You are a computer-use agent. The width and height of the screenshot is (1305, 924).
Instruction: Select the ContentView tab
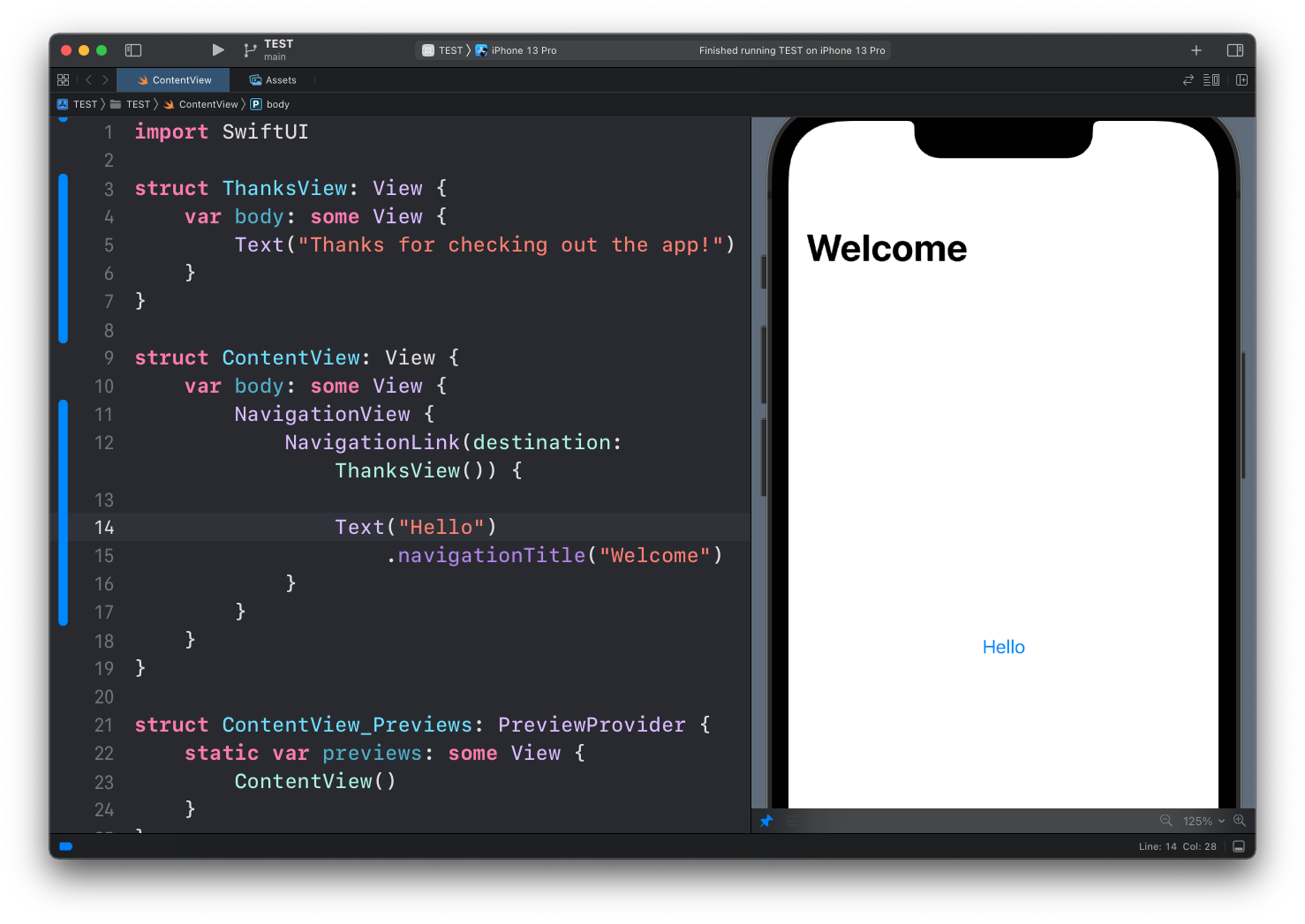(x=174, y=80)
